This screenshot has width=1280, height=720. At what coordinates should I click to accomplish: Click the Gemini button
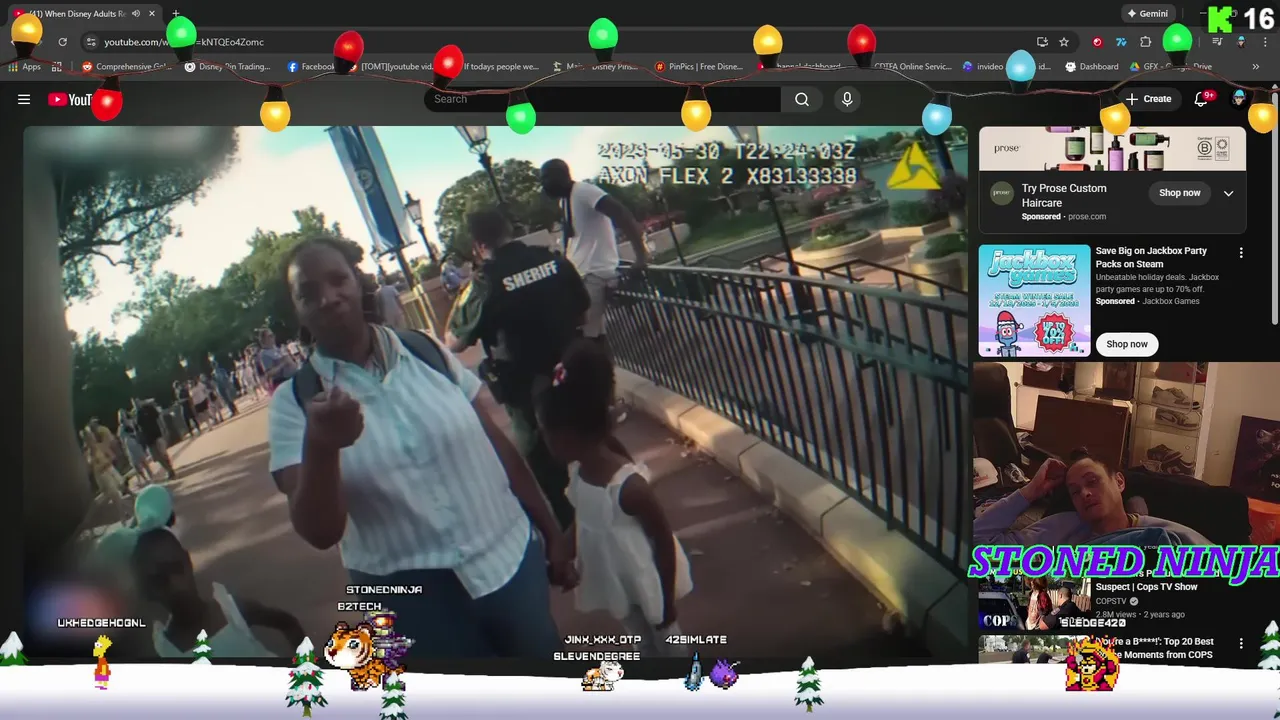[1147, 14]
